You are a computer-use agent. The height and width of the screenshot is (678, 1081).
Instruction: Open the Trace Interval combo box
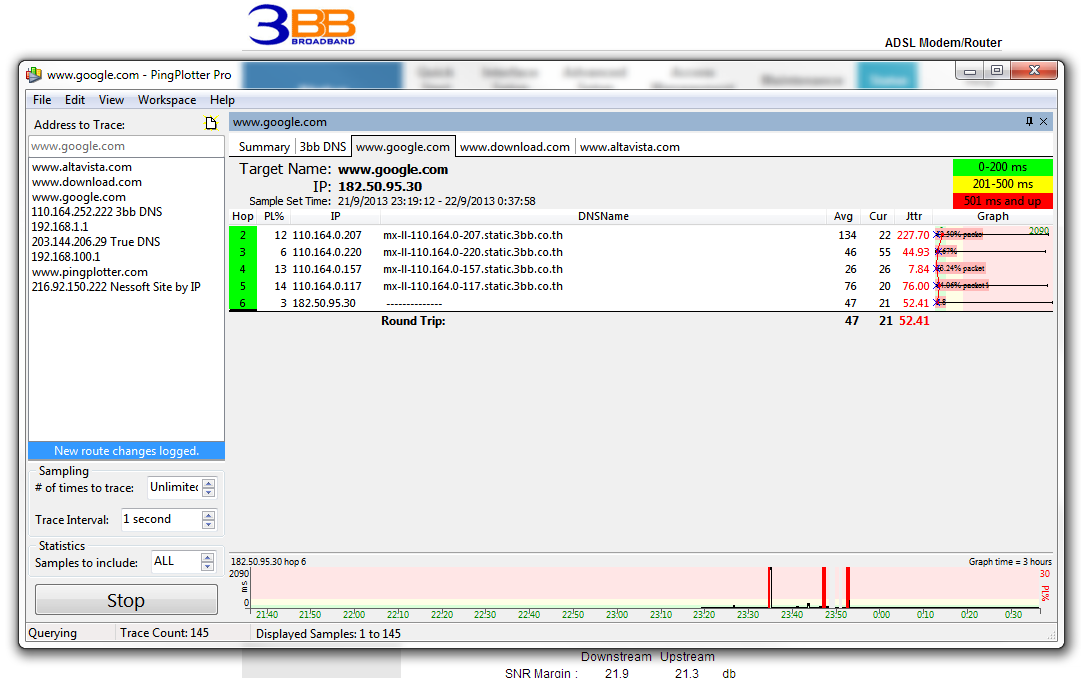coord(162,519)
